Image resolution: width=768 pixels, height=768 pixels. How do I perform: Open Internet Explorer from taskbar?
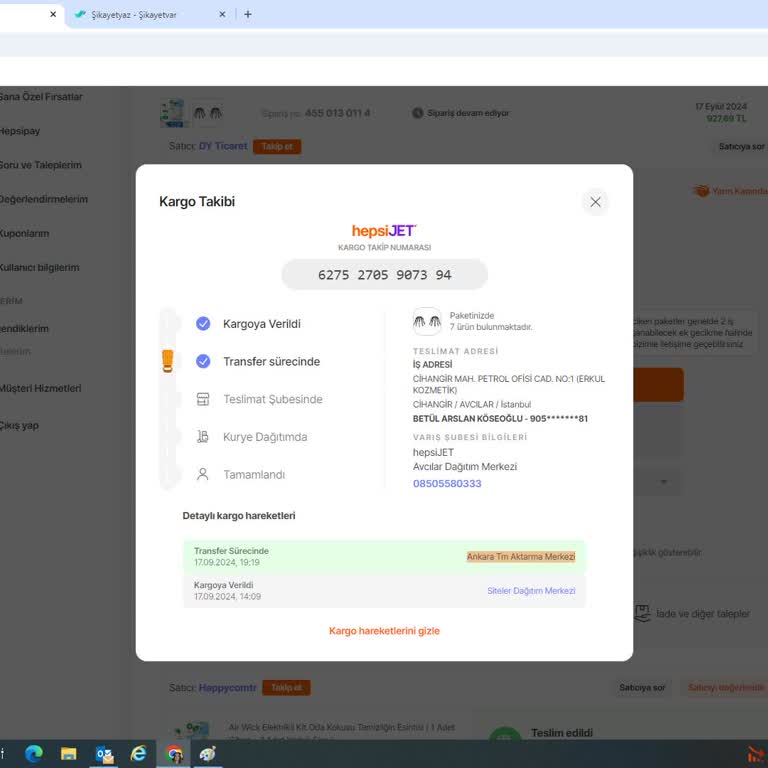click(139, 753)
